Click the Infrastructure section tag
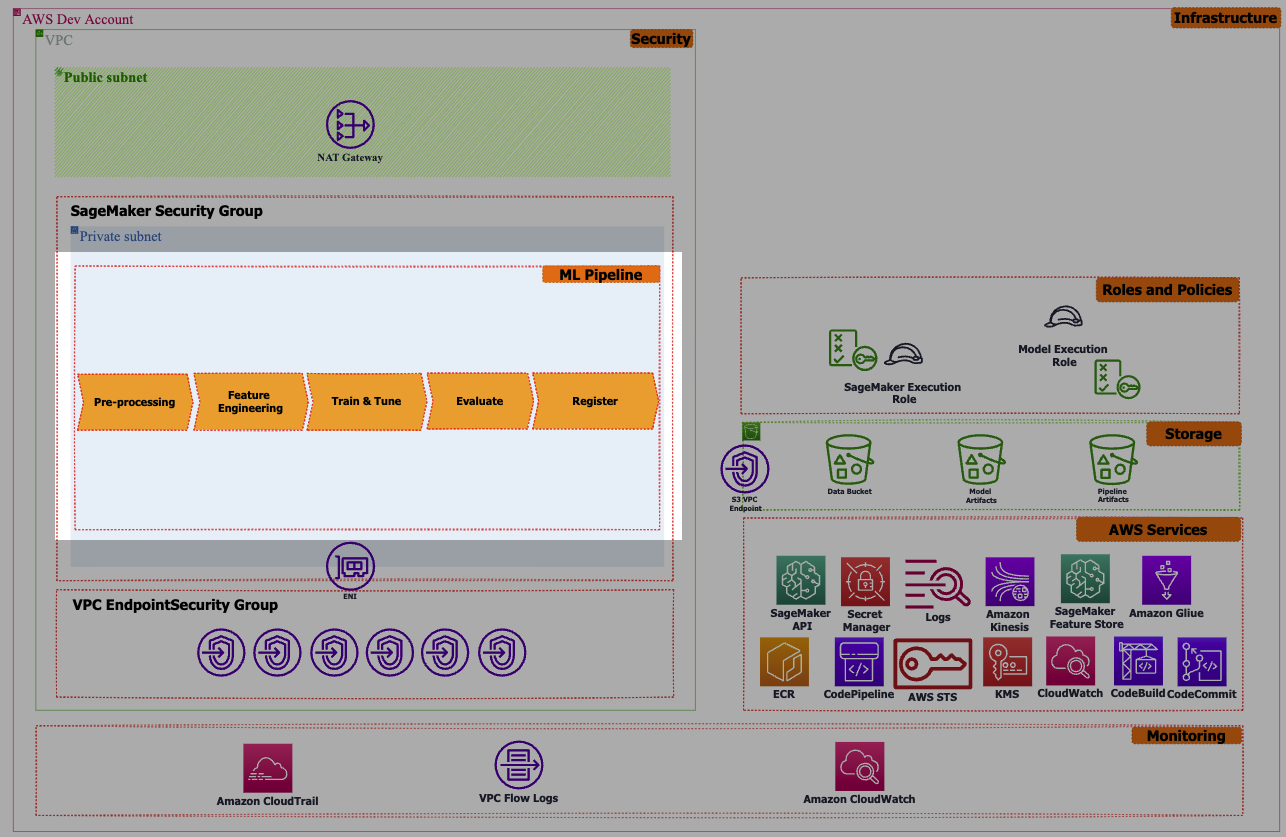The height and width of the screenshot is (837, 1286). 1225,18
